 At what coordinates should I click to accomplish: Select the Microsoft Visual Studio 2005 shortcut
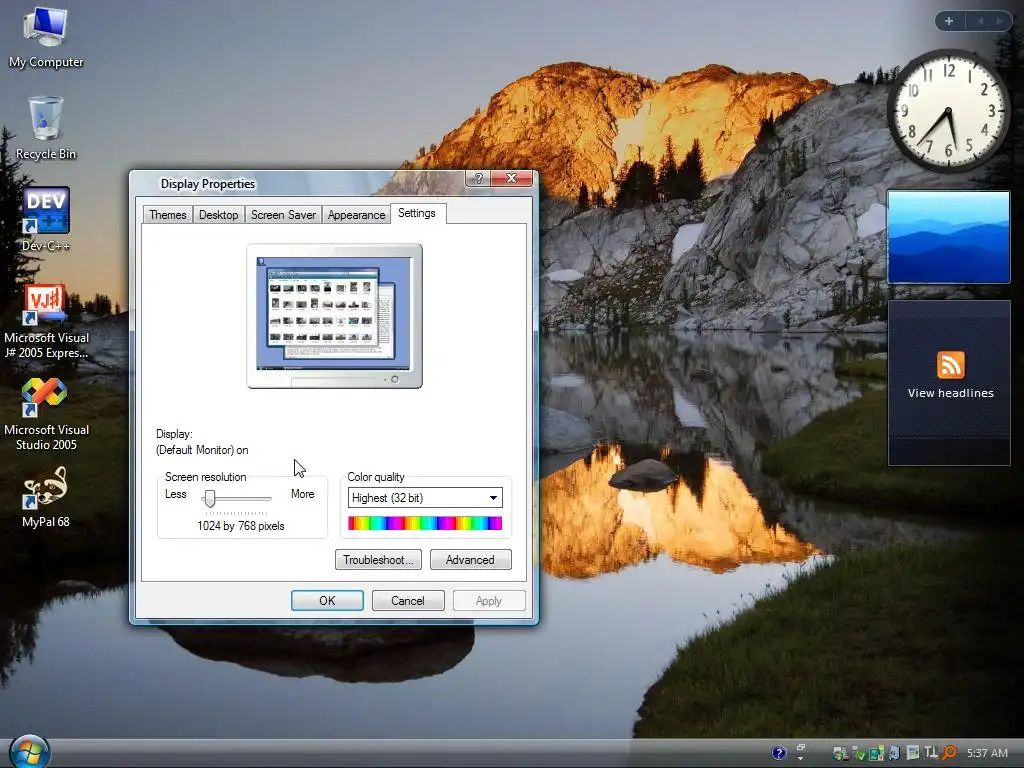tap(46, 414)
